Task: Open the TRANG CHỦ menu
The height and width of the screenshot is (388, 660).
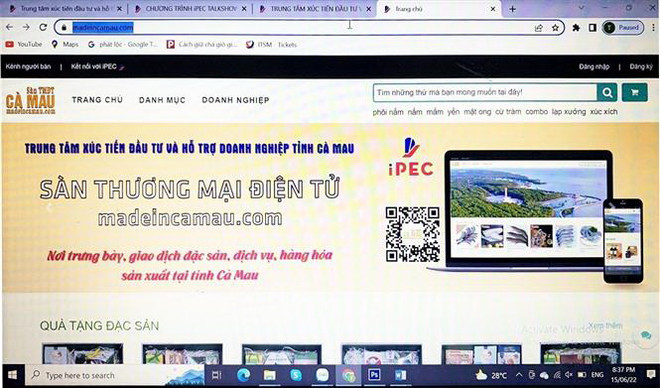Action: (97, 100)
